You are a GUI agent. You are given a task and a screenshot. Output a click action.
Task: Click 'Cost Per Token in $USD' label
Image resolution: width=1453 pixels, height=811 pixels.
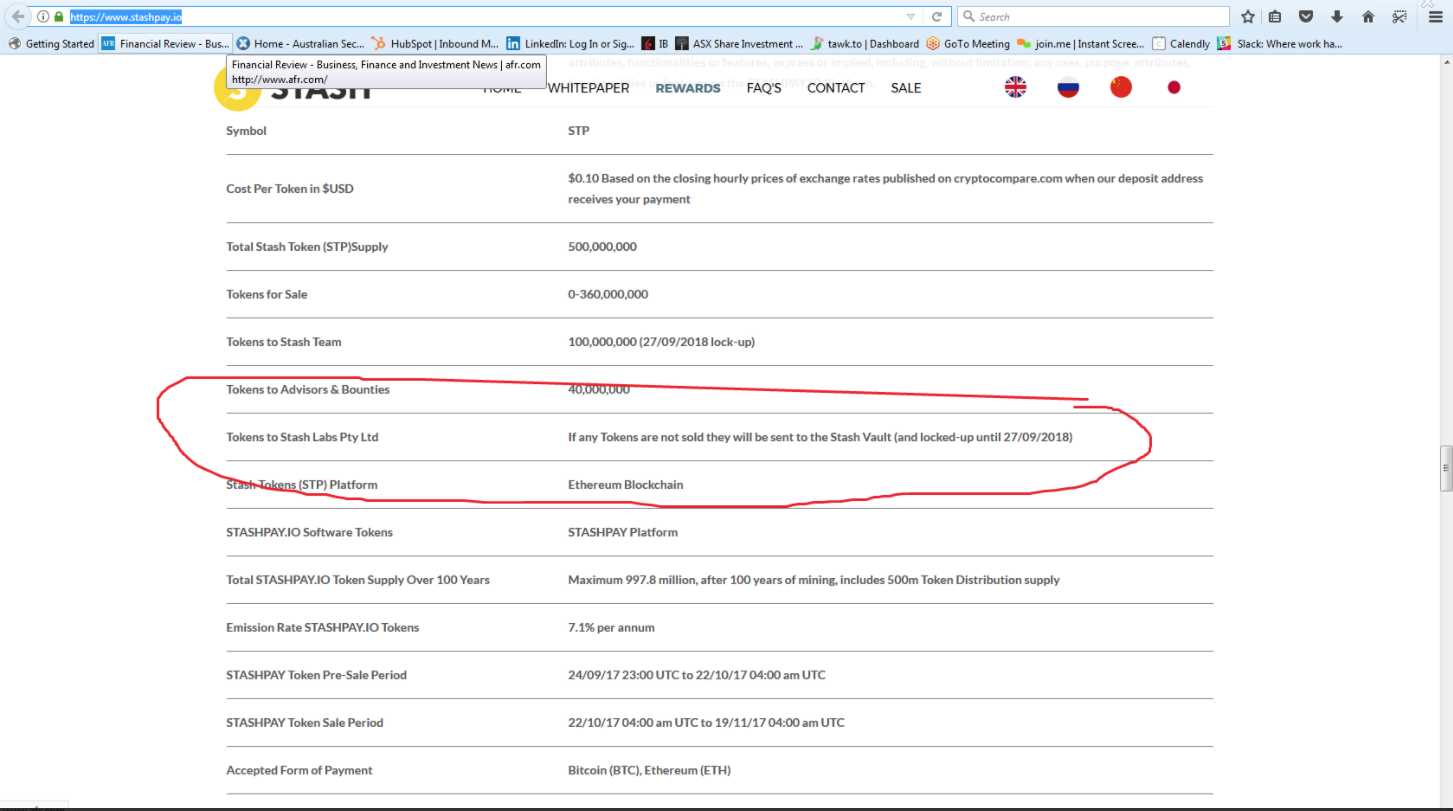point(290,189)
